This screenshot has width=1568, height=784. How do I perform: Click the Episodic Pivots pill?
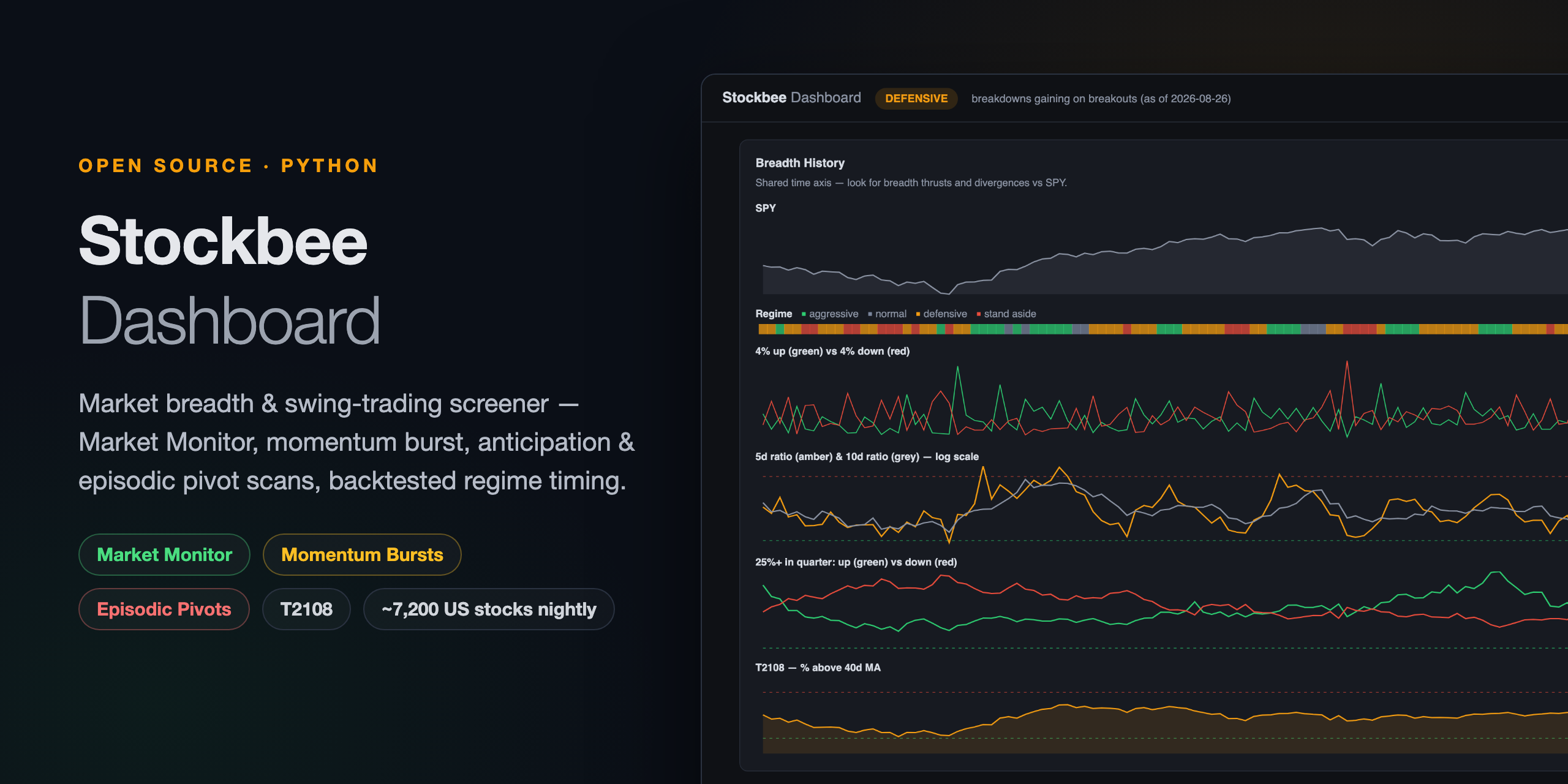164,609
